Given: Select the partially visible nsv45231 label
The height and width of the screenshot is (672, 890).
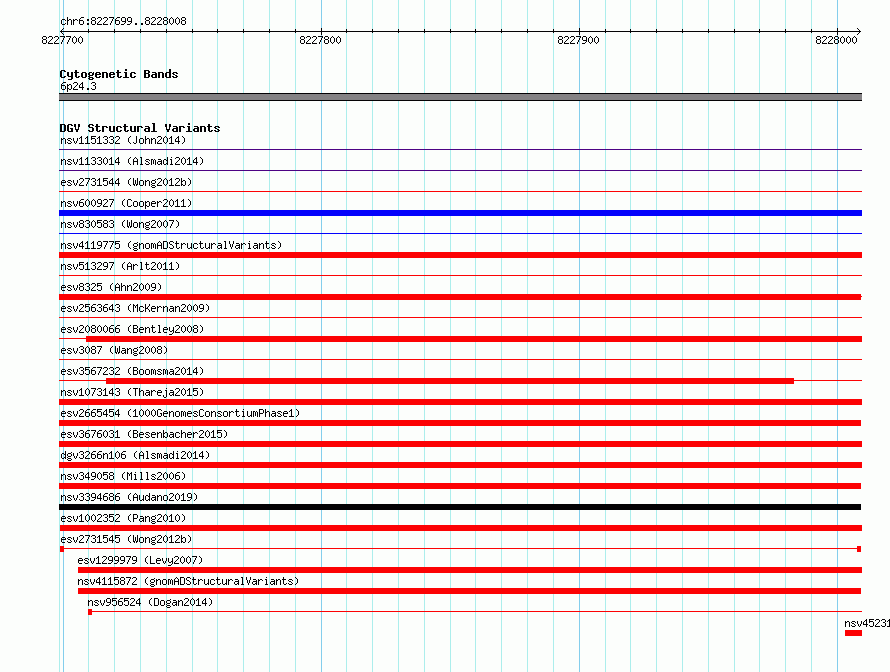Looking at the screenshot, I should click(x=867, y=623).
